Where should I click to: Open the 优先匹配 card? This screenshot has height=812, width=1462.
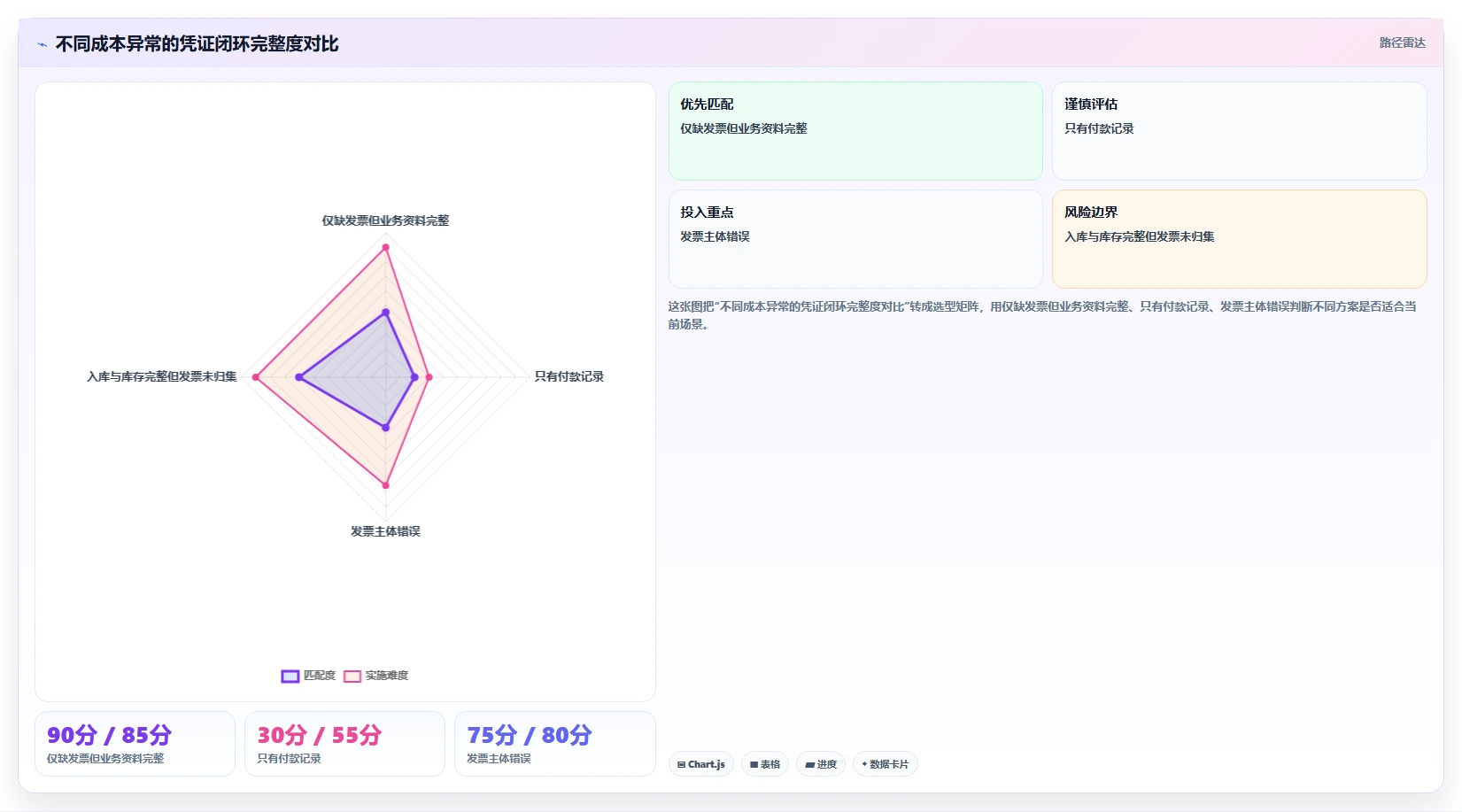pos(855,131)
